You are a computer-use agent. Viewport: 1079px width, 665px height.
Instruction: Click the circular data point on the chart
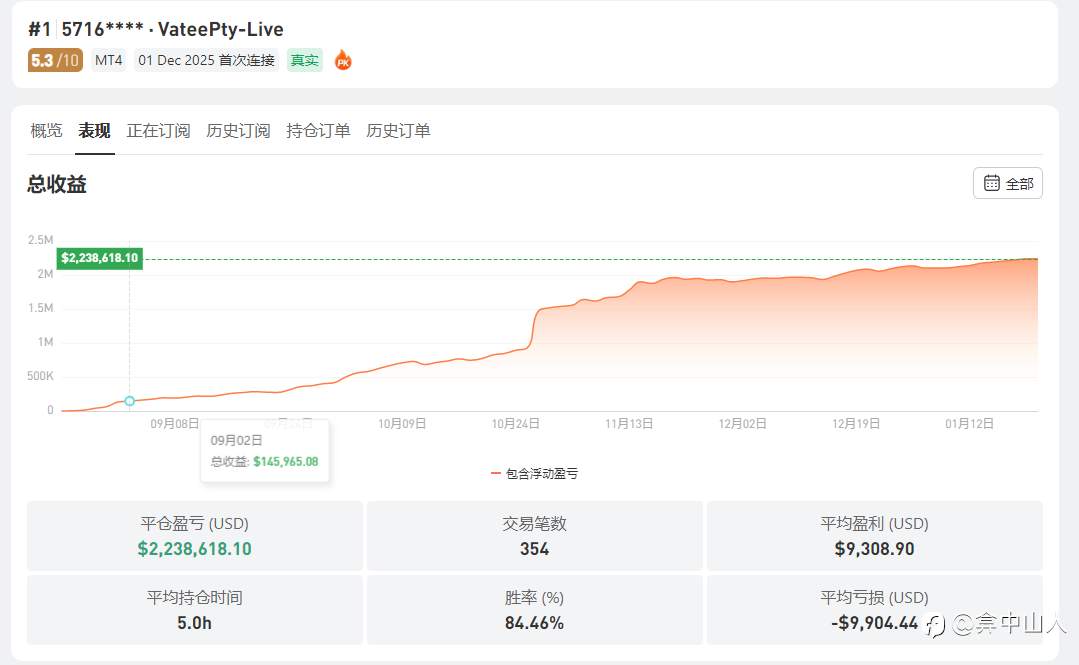pos(129,401)
